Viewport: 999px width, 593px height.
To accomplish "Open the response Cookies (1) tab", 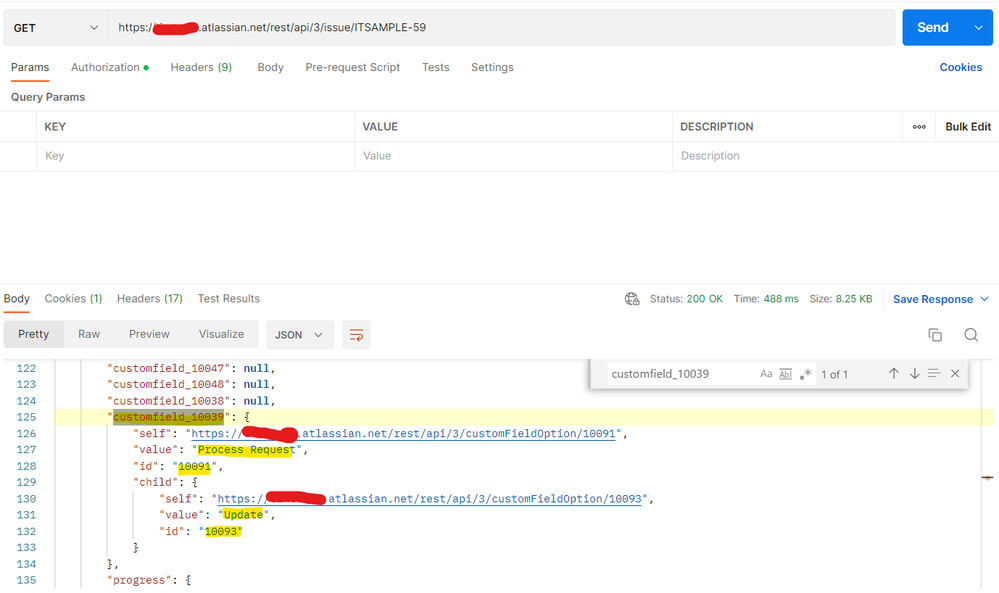I will point(73,299).
